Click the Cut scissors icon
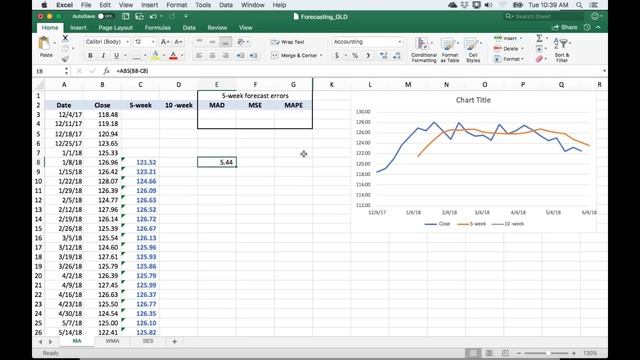This screenshot has width=640, height=360. pos(65,38)
